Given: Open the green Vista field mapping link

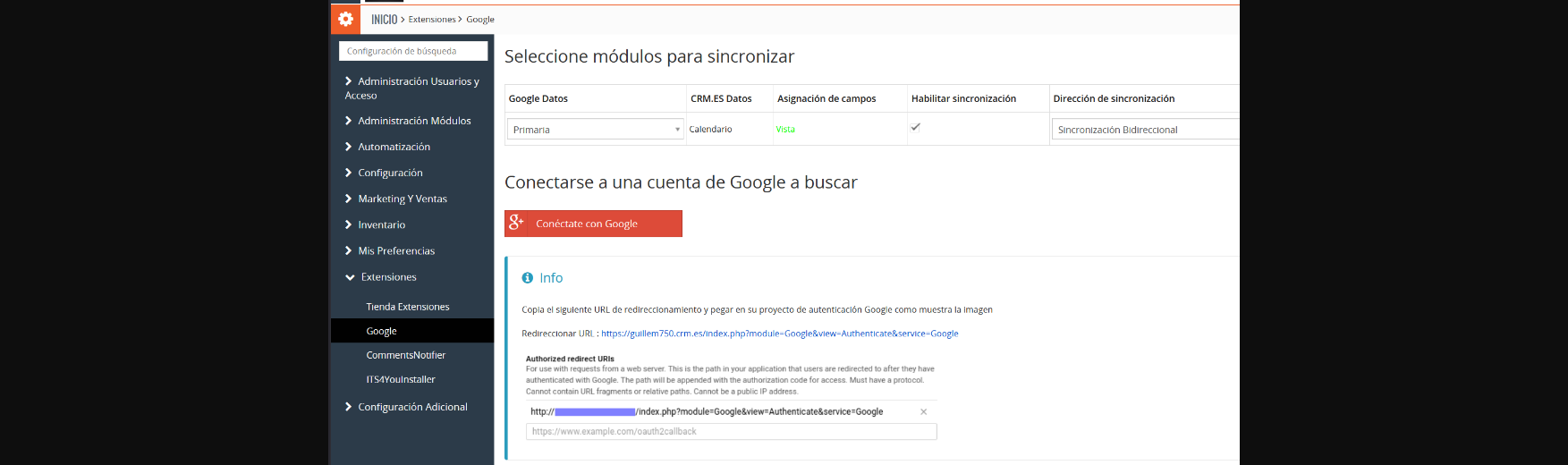Looking at the screenshot, I should coord(785,130).
